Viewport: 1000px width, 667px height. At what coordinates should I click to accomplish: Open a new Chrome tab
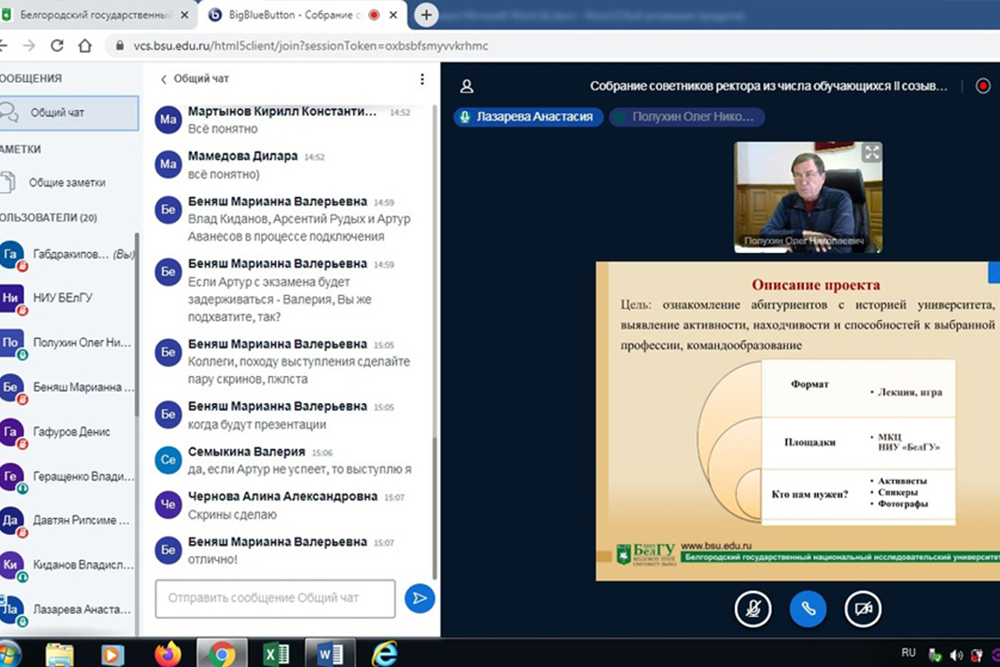coord(427,15)
